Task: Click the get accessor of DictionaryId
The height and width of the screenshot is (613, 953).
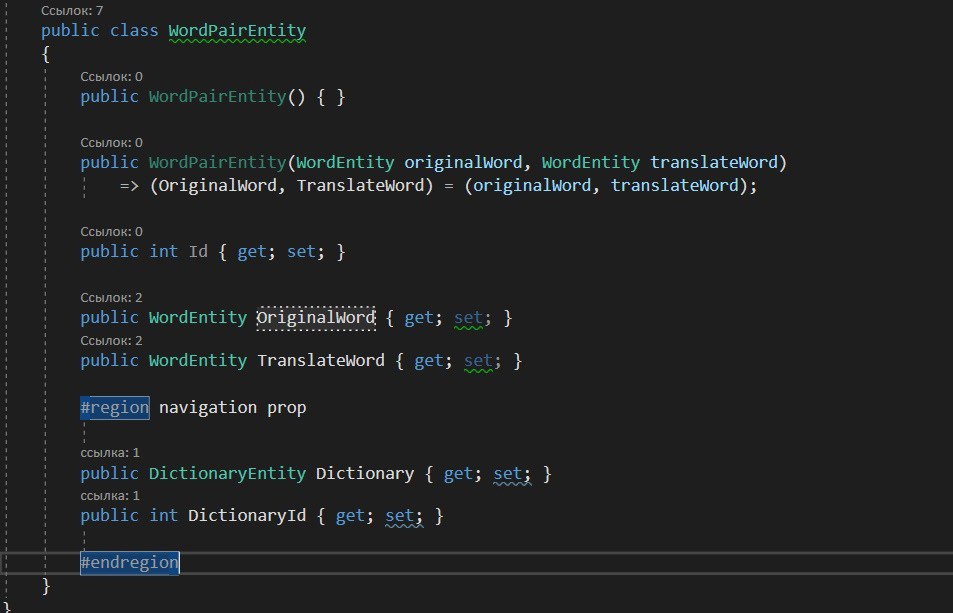Action: pyautogui.click(x=350, y=516)
